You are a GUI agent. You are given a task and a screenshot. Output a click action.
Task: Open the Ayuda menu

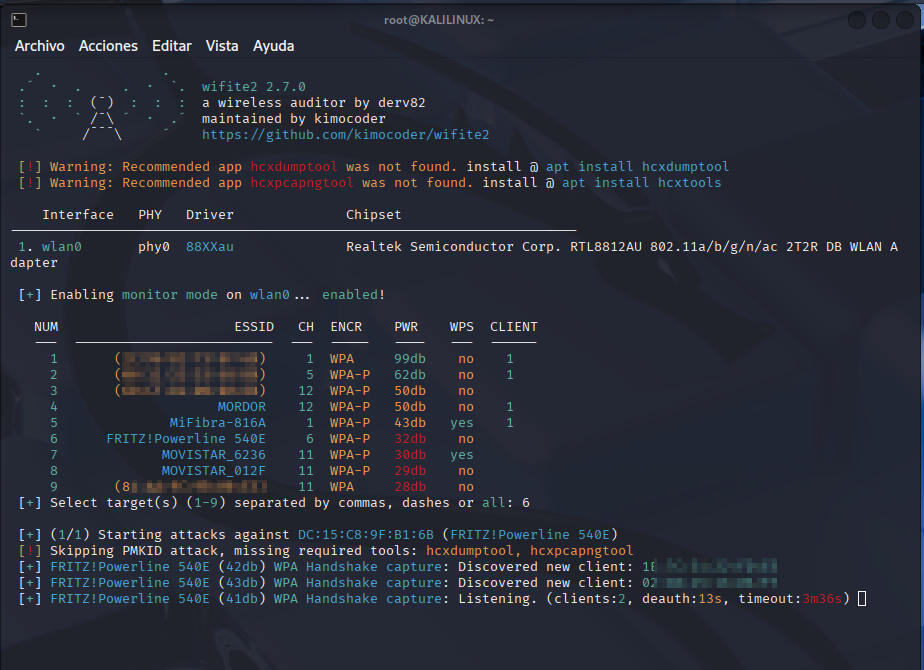[x=272, y=45]
